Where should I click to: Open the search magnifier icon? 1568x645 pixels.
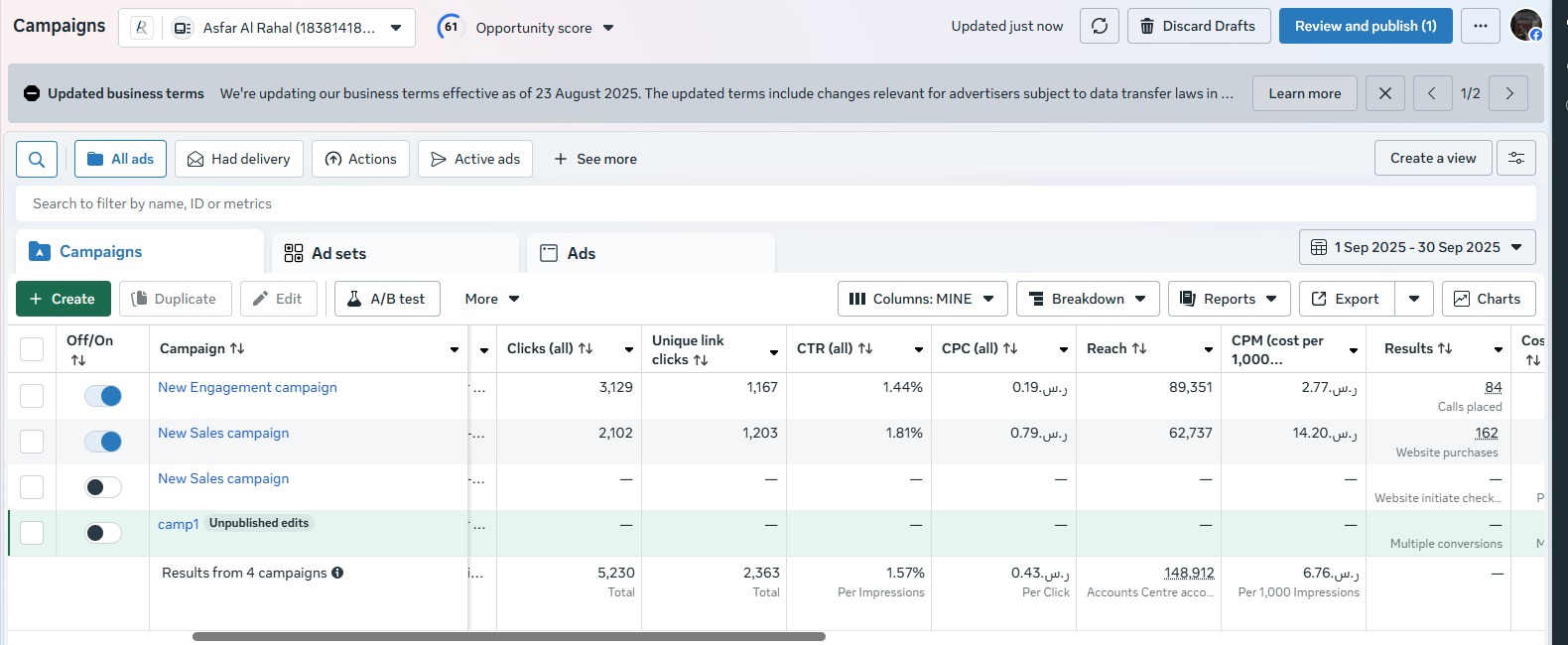click(37, 159)
